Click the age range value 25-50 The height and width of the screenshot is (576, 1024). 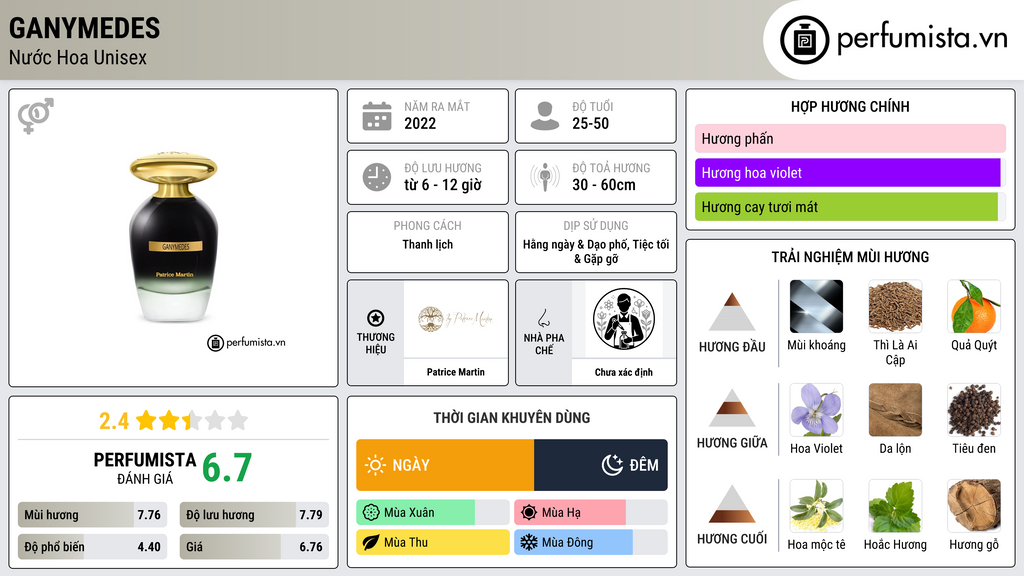[x=590, y=123]
